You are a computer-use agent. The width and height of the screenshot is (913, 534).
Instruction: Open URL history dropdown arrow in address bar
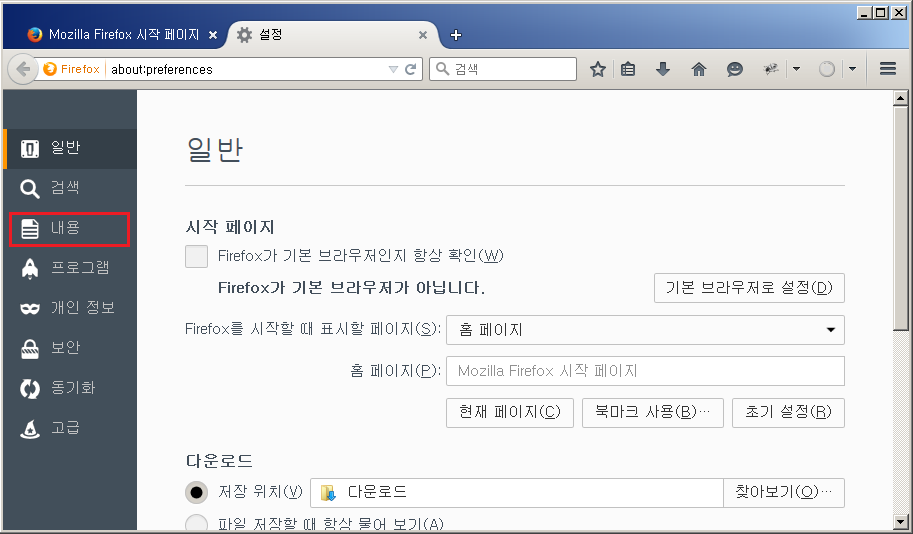(393, 69)
